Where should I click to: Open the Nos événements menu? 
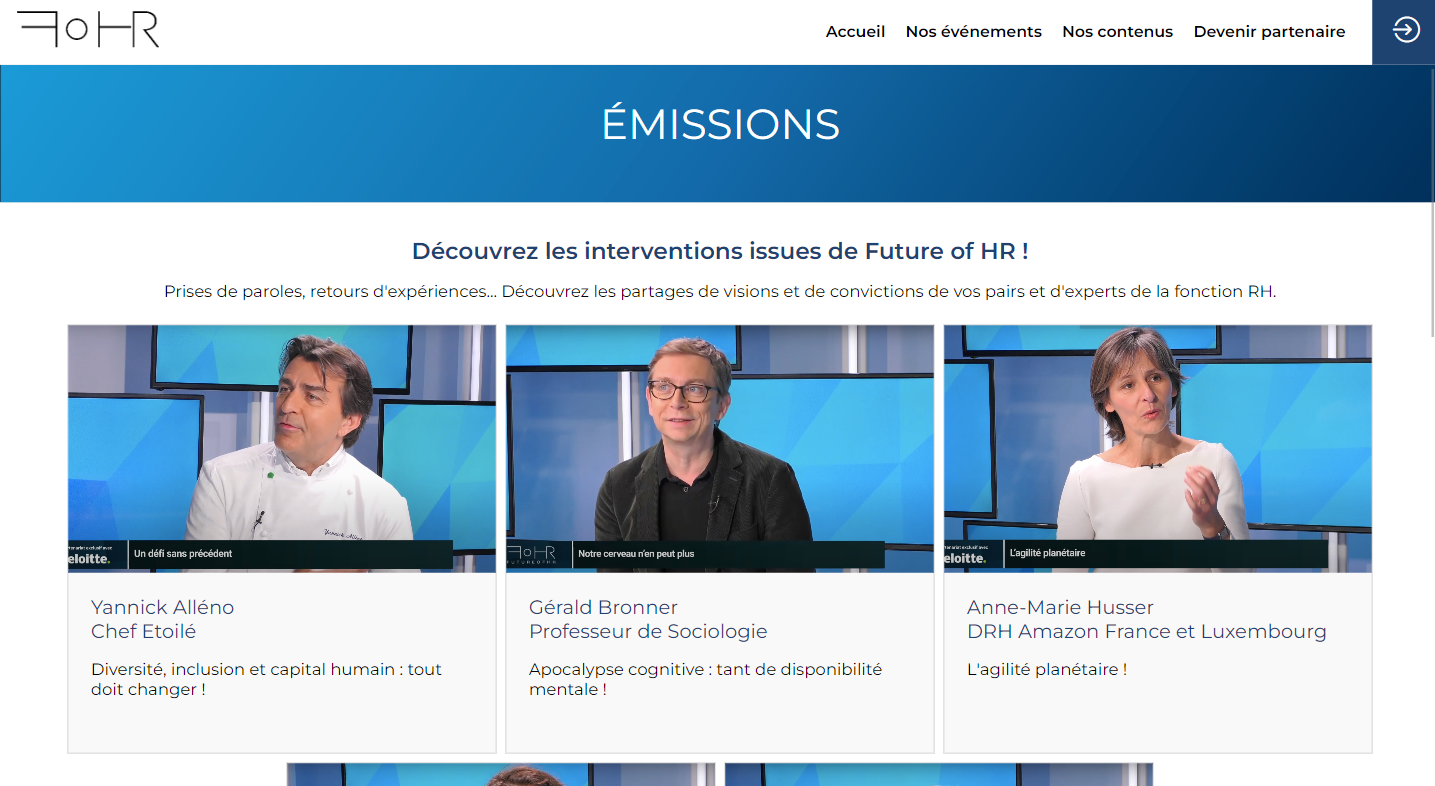pyautogui.click(x=973, y=32)
